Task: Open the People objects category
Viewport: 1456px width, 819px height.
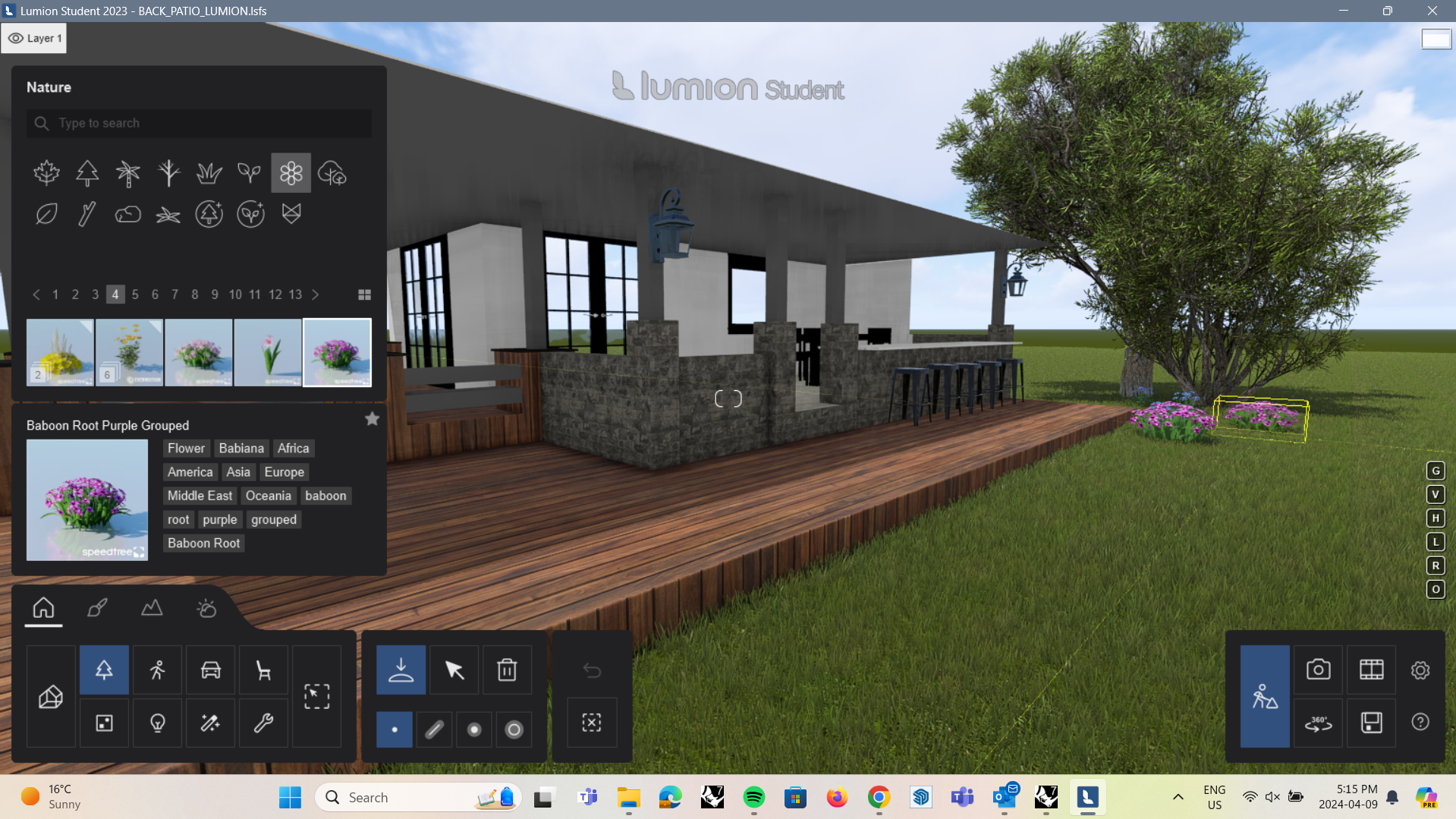Action: coord(157,669)
